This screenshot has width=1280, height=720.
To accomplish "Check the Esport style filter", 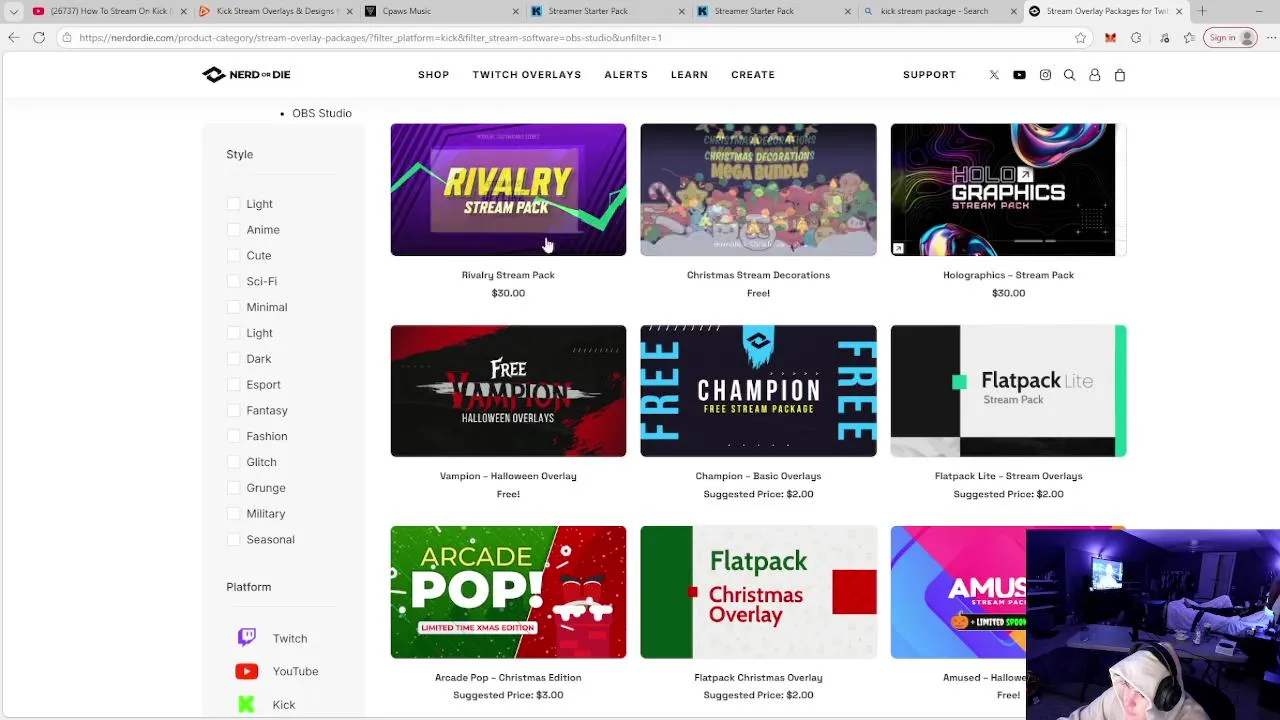I will [234, 385].
